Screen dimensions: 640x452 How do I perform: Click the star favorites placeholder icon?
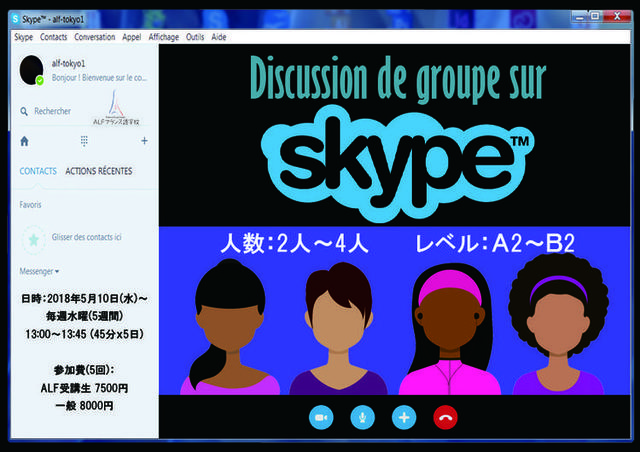pyautogui.click(x=33, y=240)
